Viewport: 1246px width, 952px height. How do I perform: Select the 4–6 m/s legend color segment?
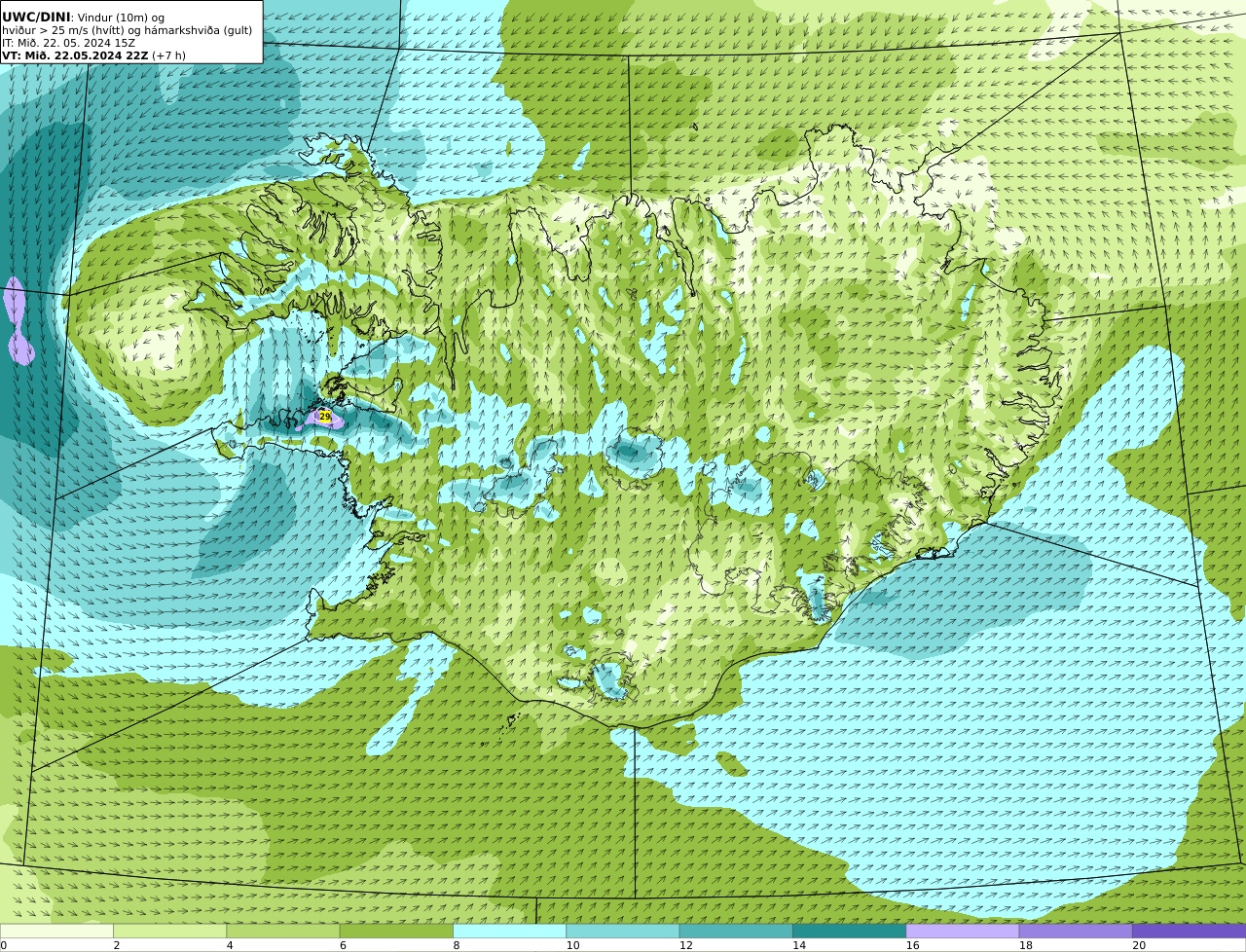coord(283,931)
